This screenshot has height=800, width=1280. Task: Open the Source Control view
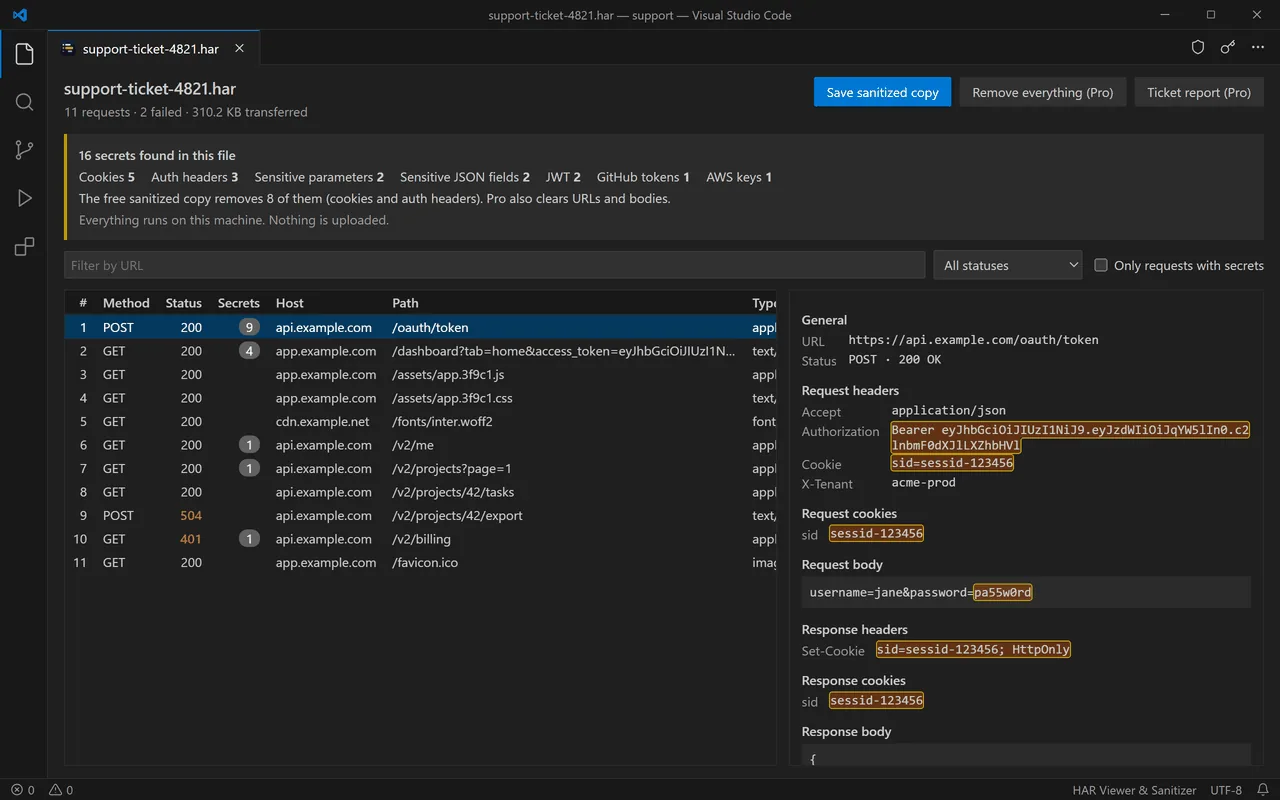[x=24, y=150]
